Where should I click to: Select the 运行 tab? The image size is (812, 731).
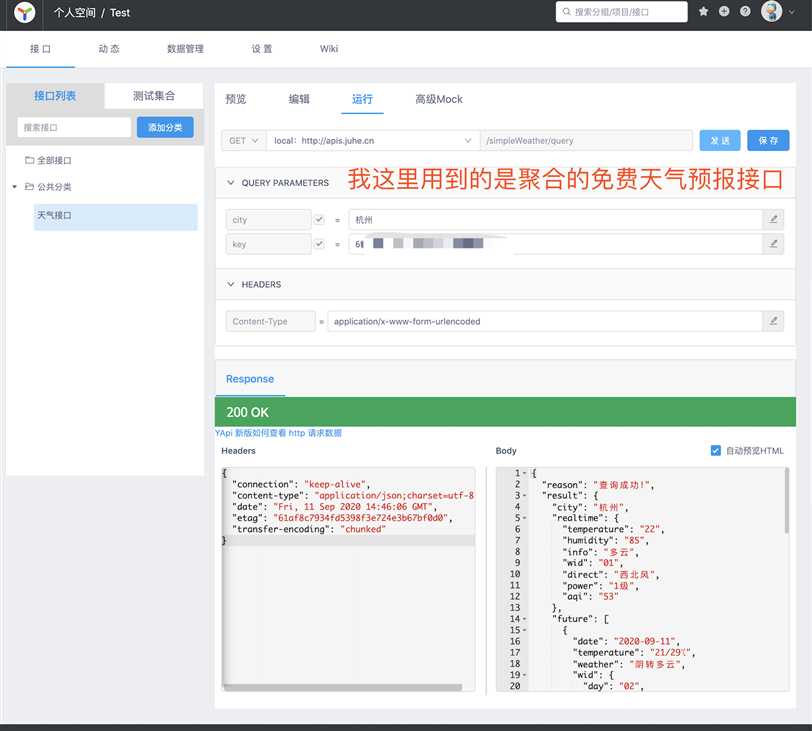tap(362, 99)
